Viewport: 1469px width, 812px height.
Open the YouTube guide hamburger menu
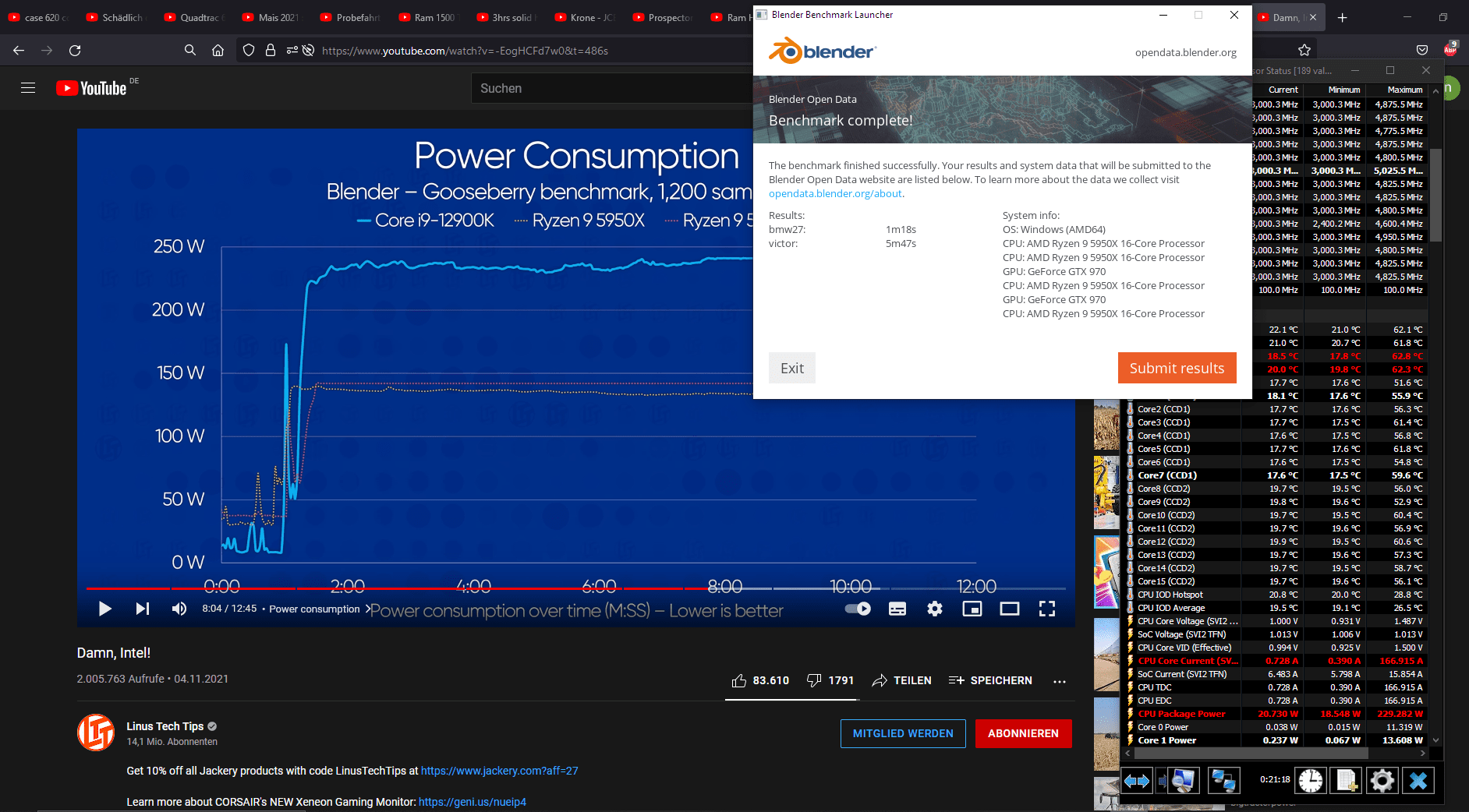pyautogui.click(x=28, y=88)
